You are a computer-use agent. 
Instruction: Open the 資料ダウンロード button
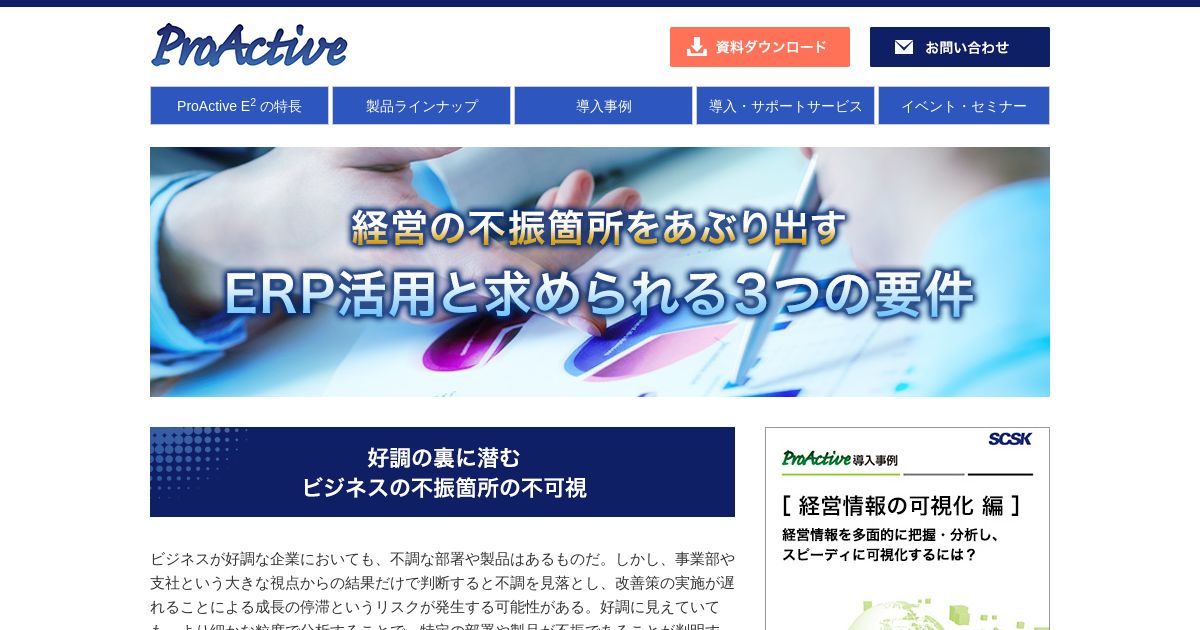click(x=760, y=47)
